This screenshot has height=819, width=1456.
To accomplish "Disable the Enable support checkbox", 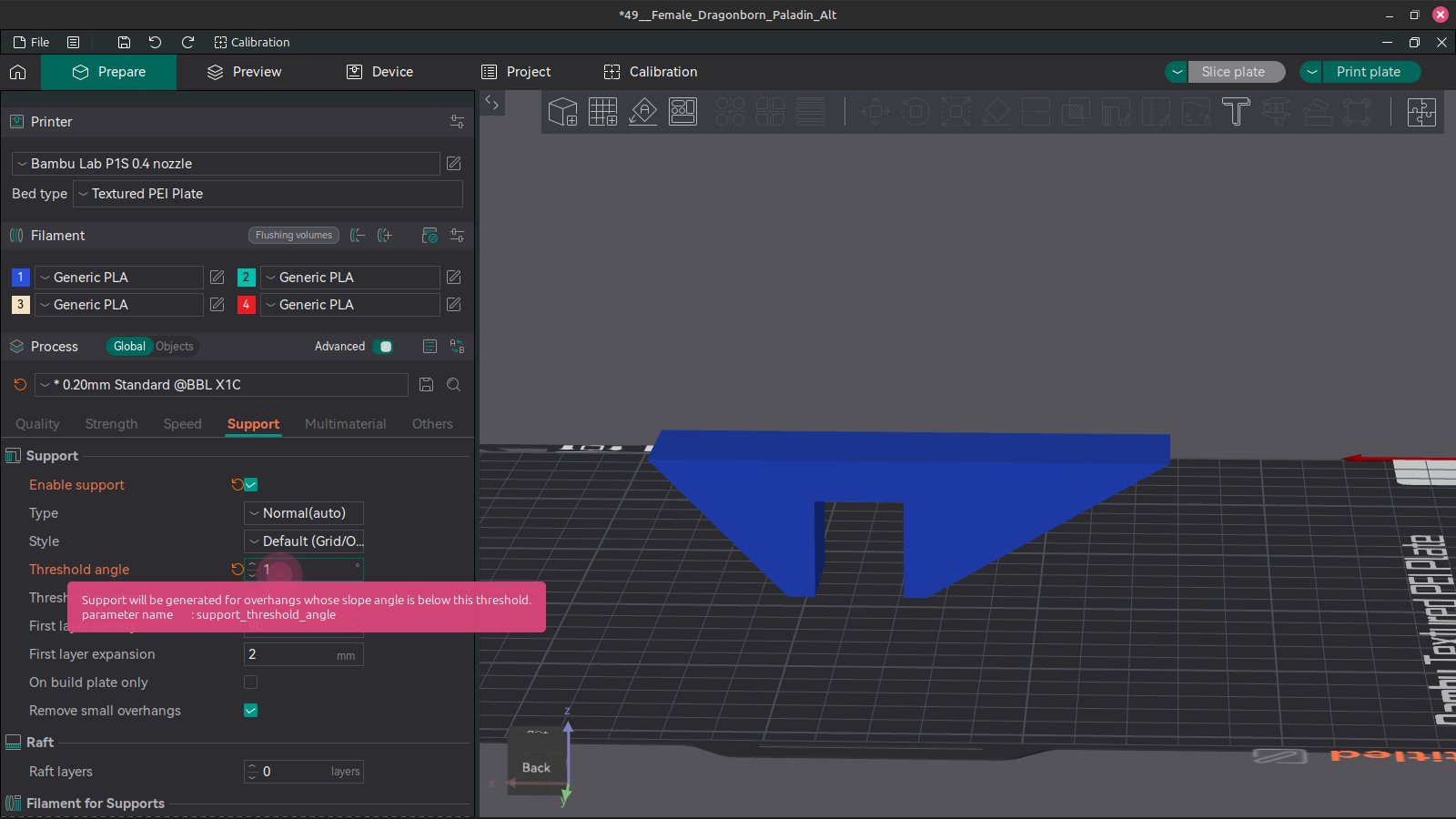I will (x=250, y=484).
